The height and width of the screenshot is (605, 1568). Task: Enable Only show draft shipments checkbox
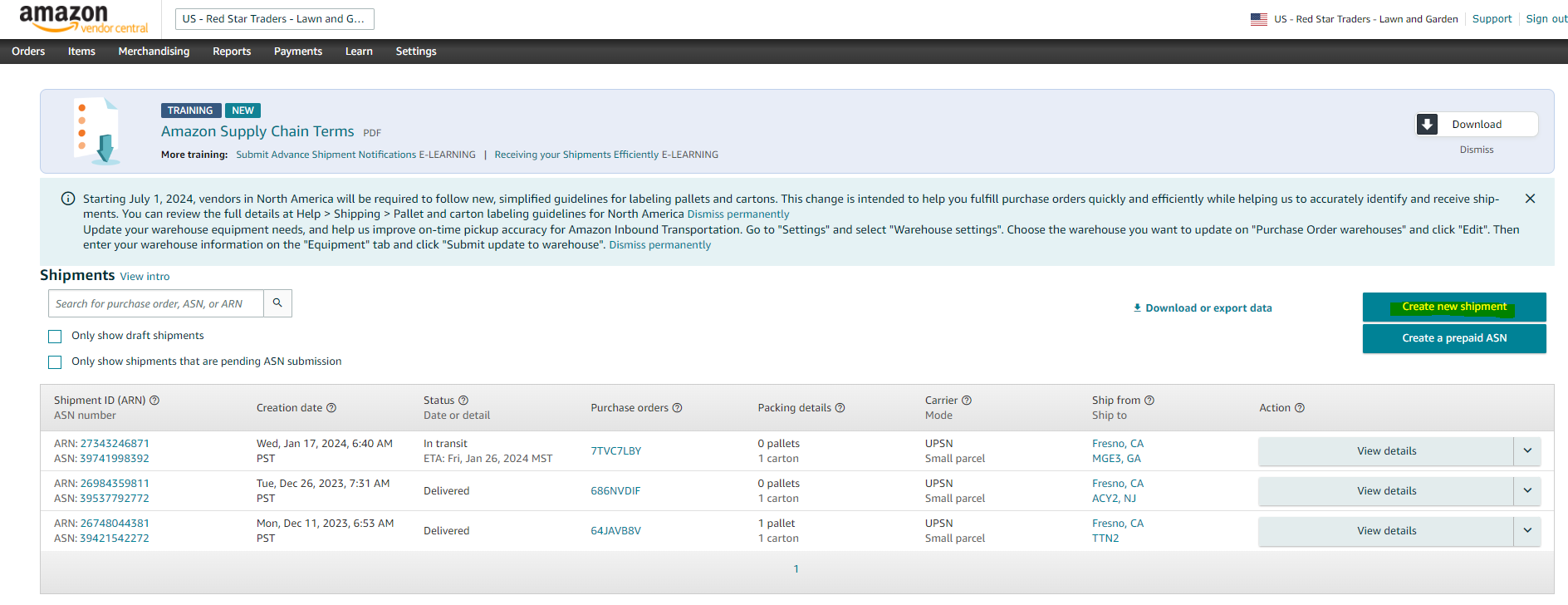click(x=55, y=337)
